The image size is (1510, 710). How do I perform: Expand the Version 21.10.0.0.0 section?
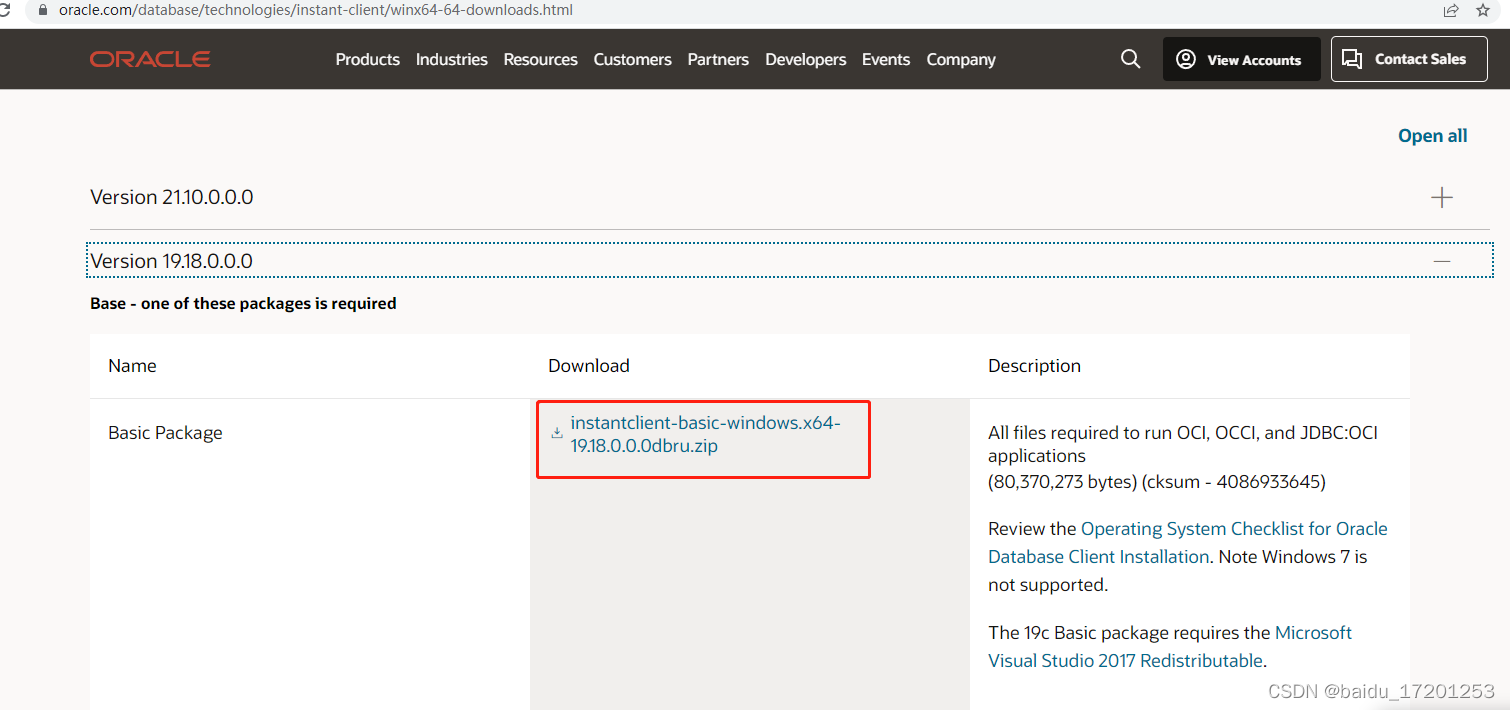[x=1442, y=197]
